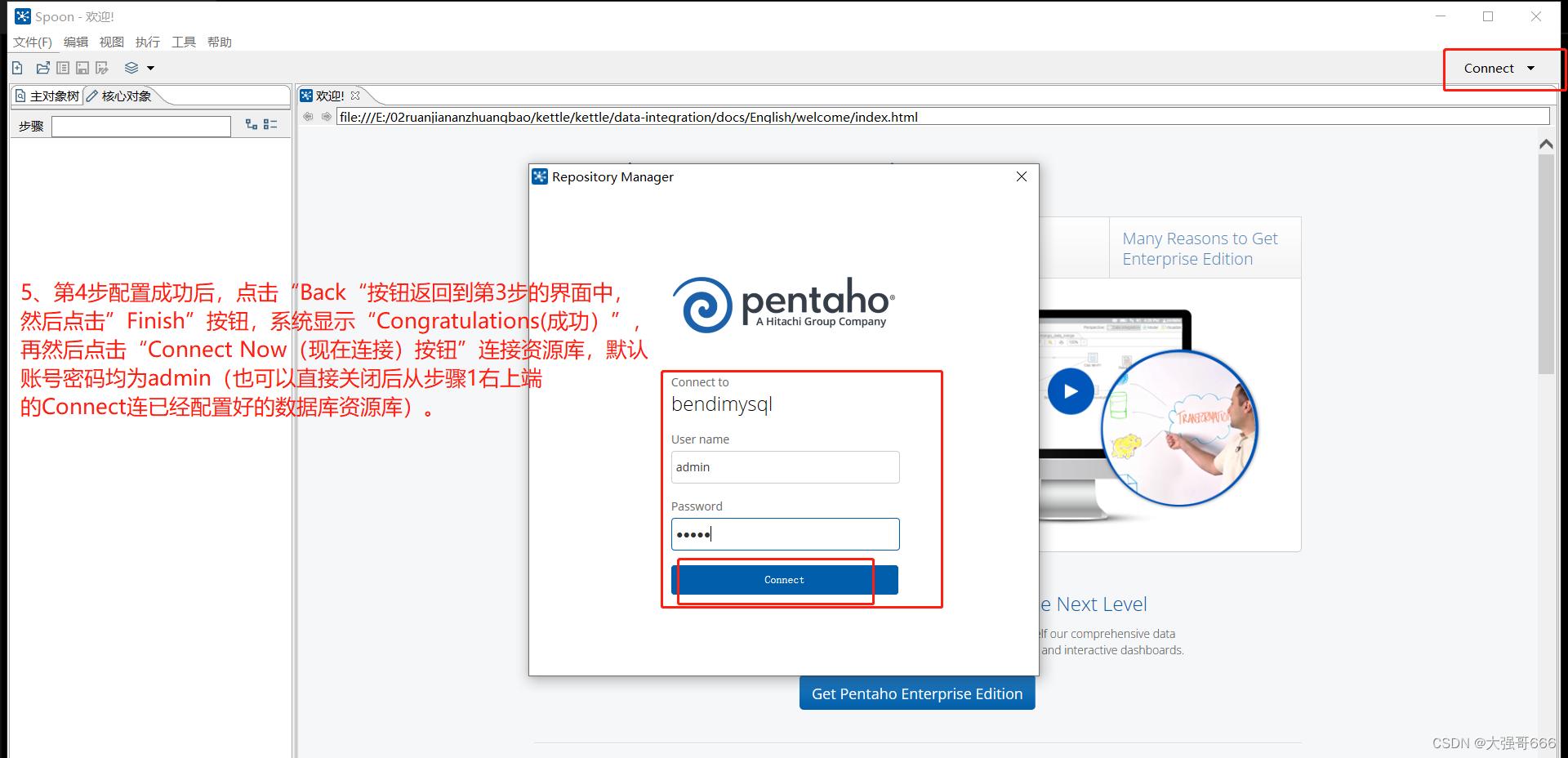Viewport: 1568px width, 758px height.
Task: Open the 帮助 menu
Action: point(220,42)
